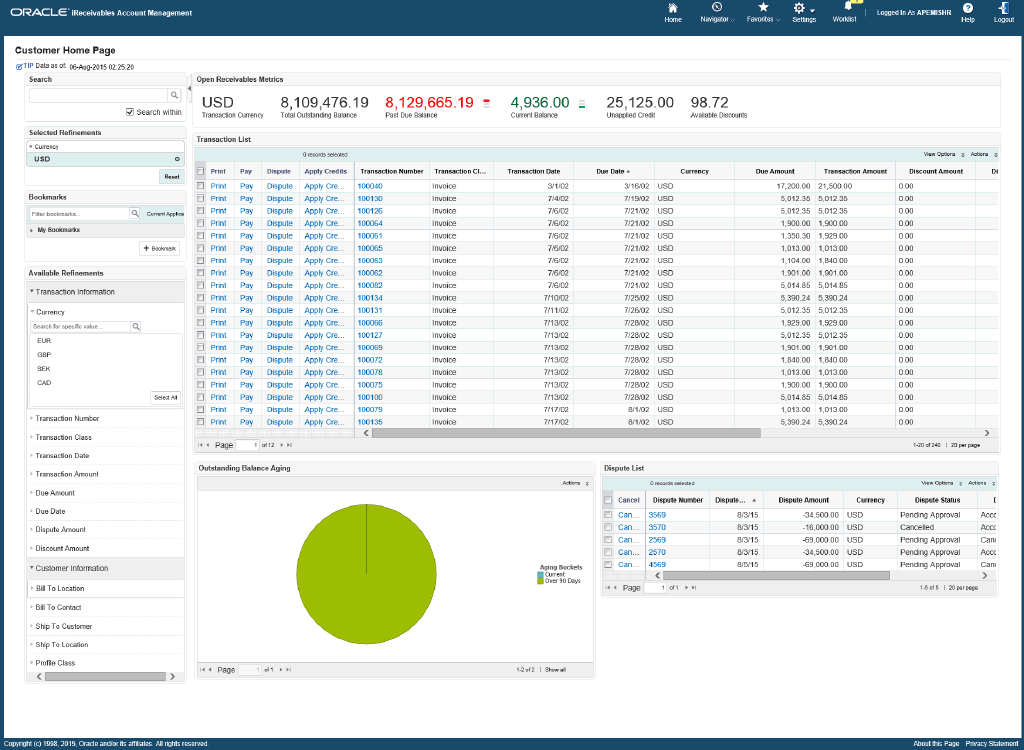Collapse the Transaction Information refinement group
1024x750 pixels.
coord(31,291)
